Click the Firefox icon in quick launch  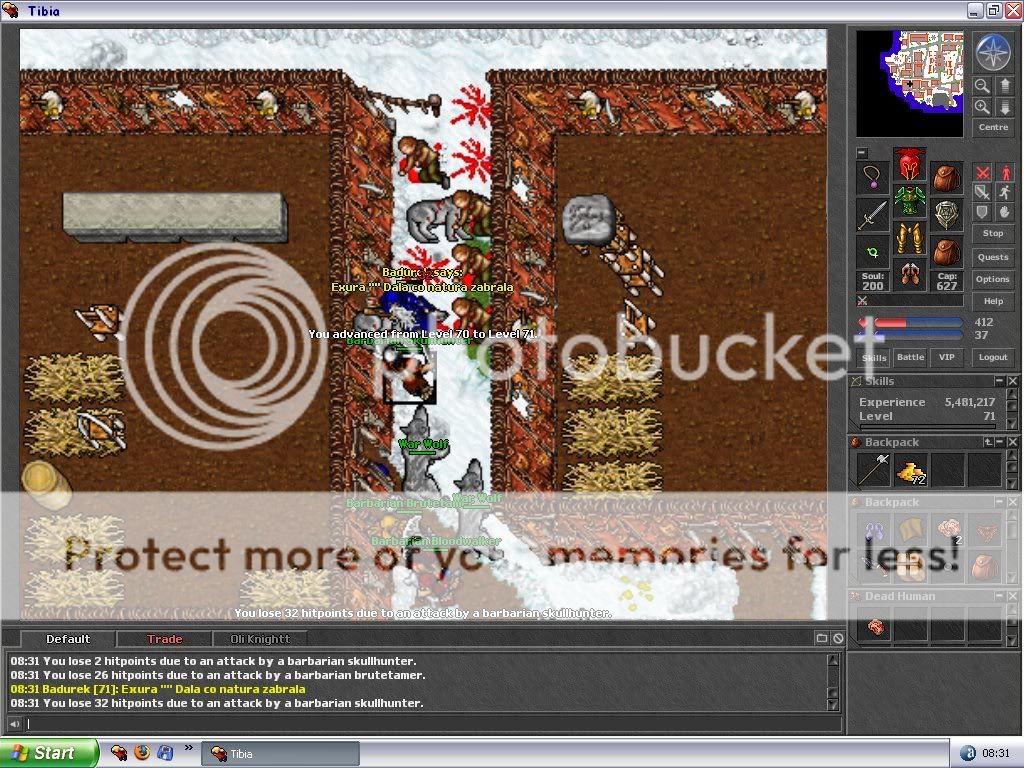(142, 752)
